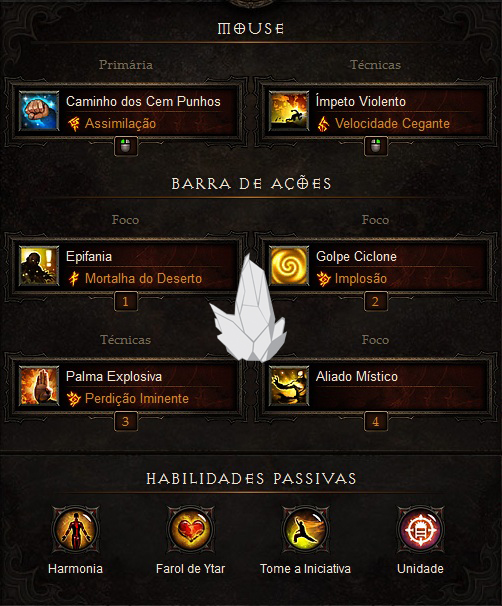Click action bar slot key 4
Viewport: 502px width, 606px height.
(x=376, y=421)
